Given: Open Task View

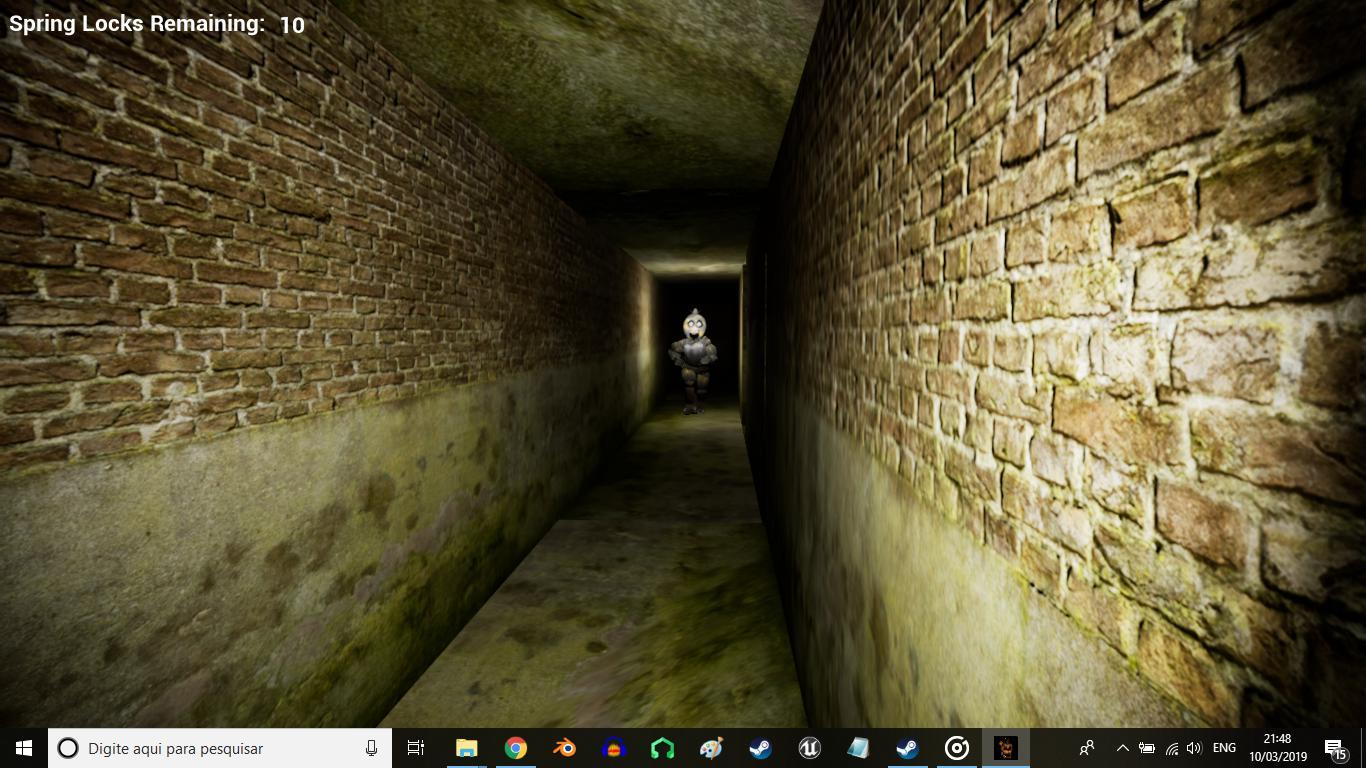Looking at the screenshot, I should coord(414,747).
